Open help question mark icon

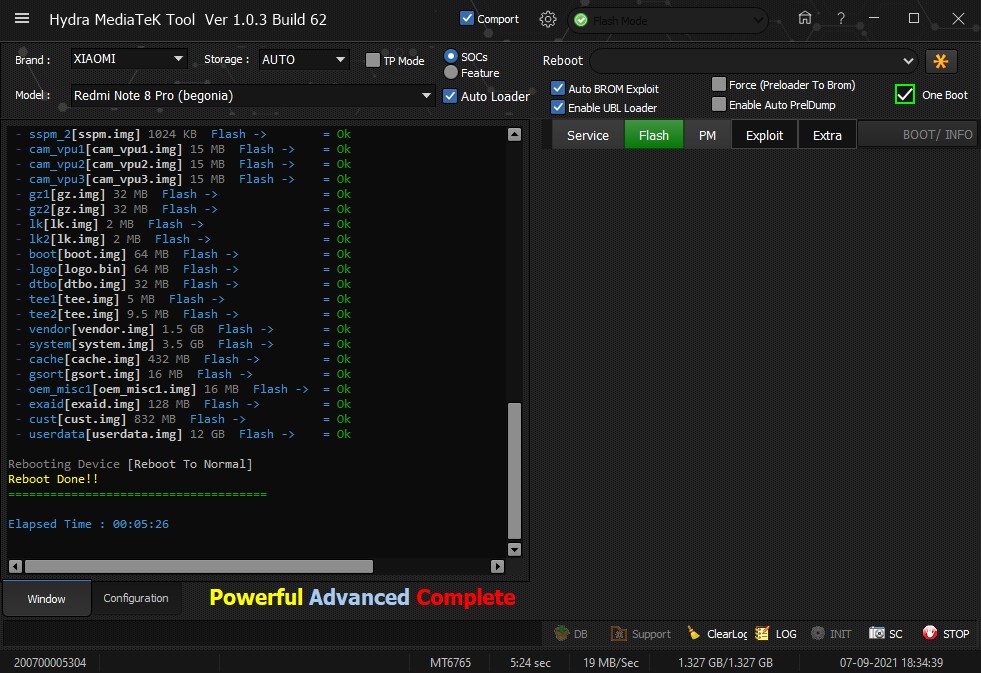click(x=841, y=19)
